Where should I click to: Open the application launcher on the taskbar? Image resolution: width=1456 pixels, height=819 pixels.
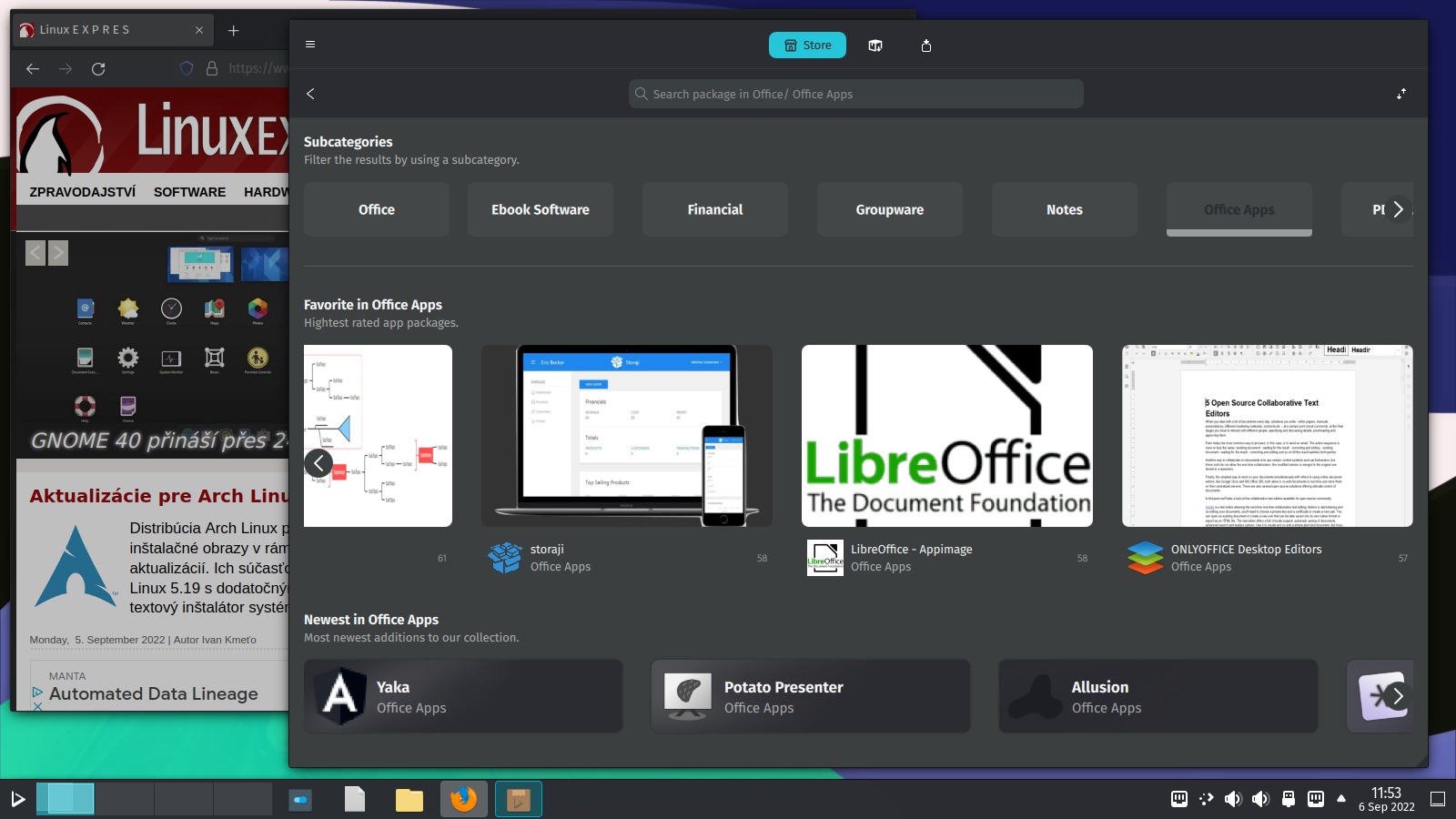(x=17, y=799)
